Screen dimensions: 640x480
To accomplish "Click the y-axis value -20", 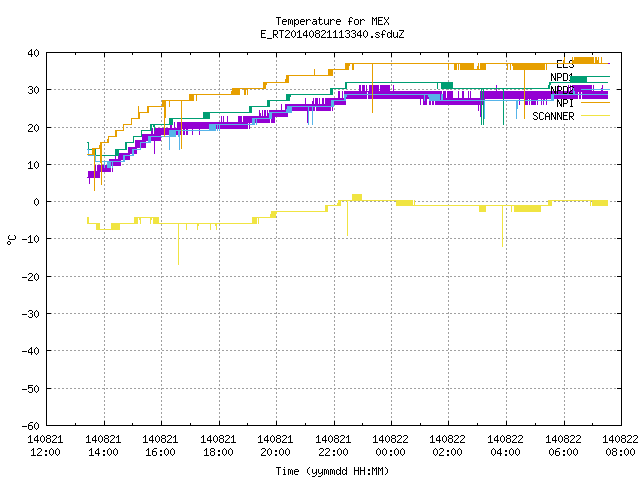I will tap(31, 277).
